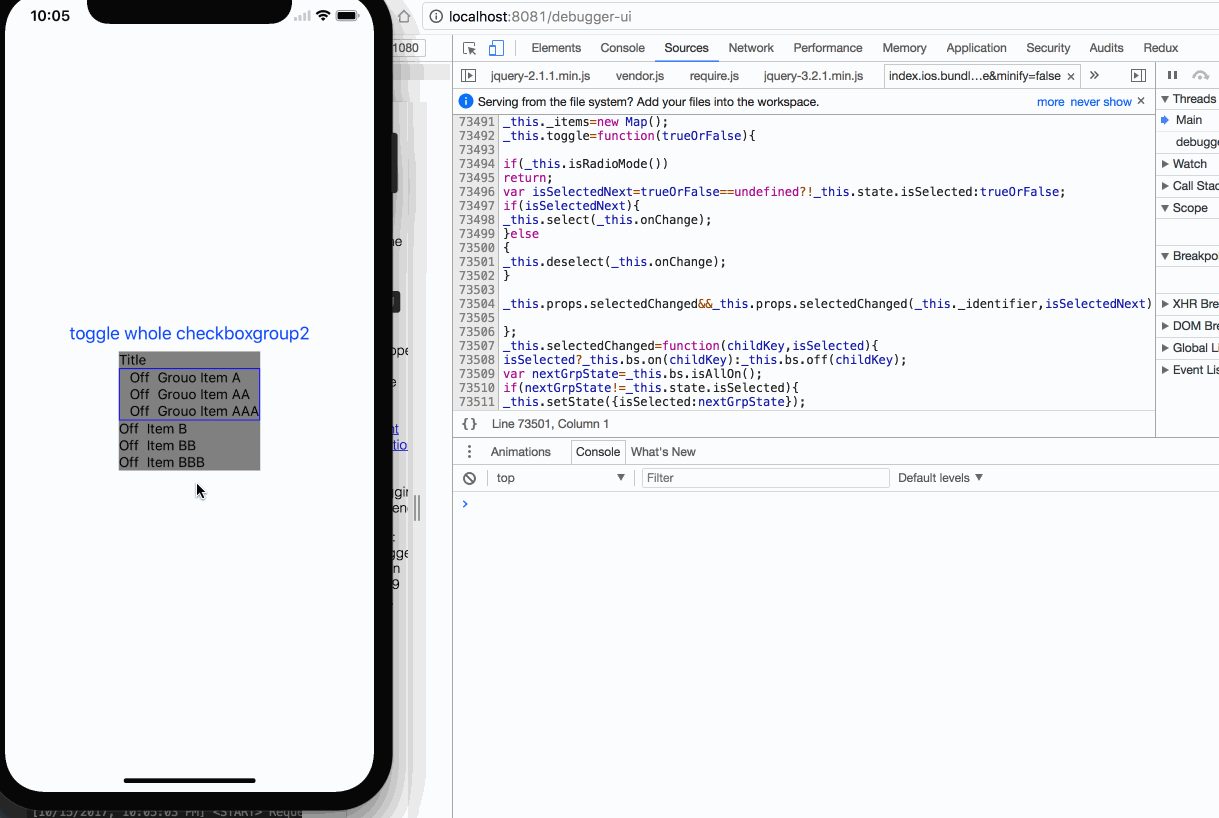This screenshot has height=818, width=1219.
Task: Collapse the Threads section
Action: pos(1188,99)
